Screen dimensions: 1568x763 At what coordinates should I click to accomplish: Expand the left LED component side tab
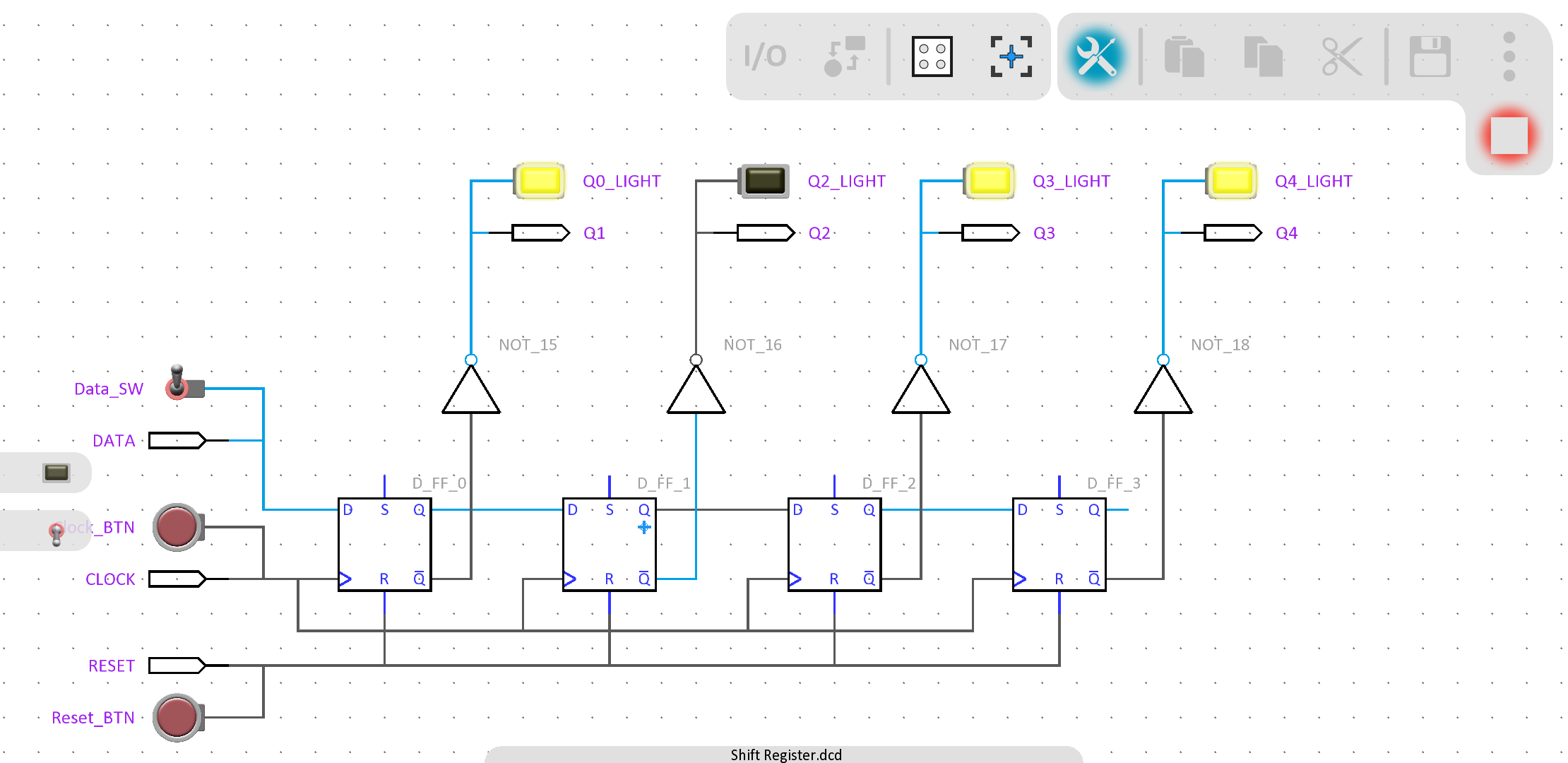tap(56, 472)
